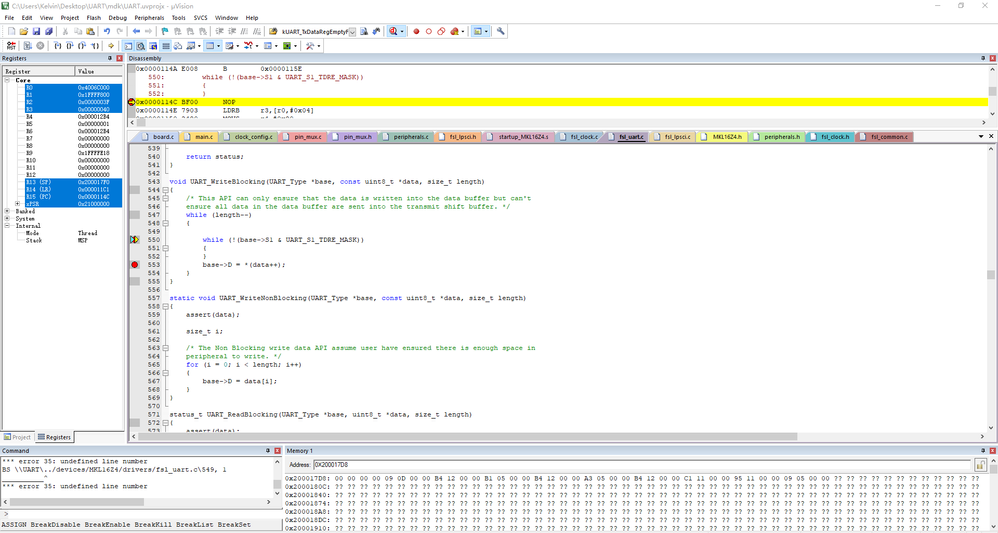Show next statement with yellow arrow icon
Viewport: 998px width, 533px height.
pos(111,46)
